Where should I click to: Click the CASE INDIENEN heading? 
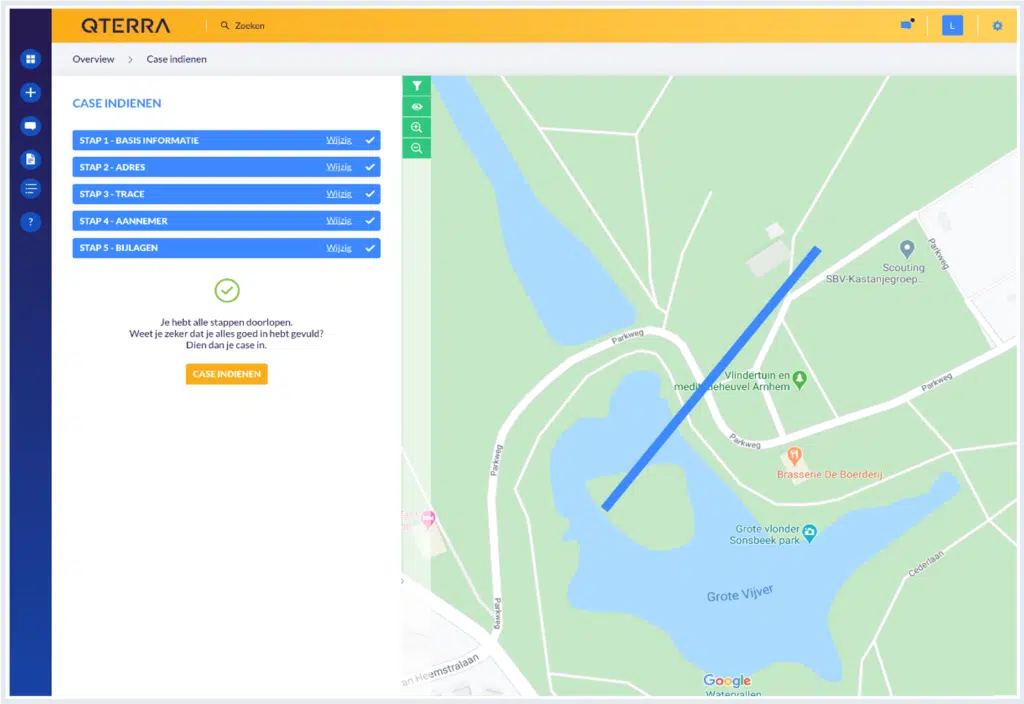[117, 103]
